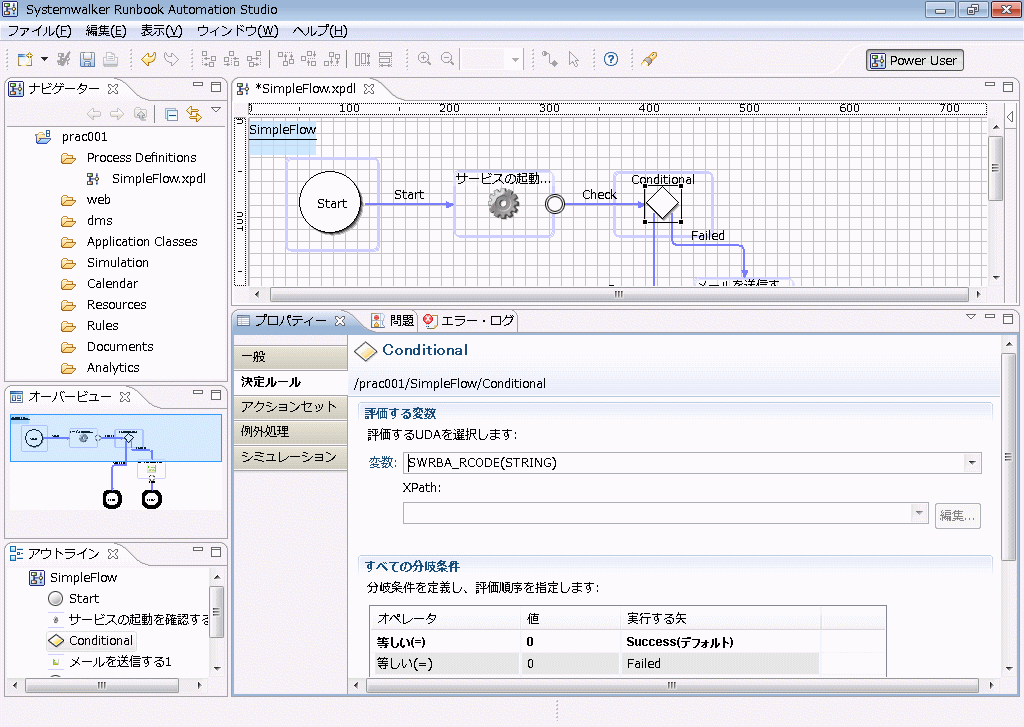Click the 編集... button
Viewport: 1024px width, 727px height.
(x=957, y=515)
